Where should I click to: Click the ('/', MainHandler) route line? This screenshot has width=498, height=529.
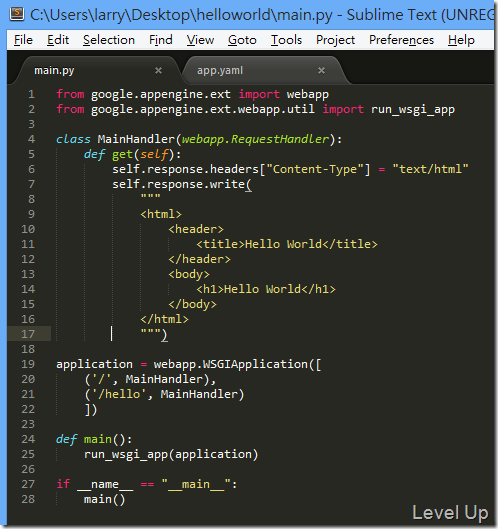[150, 380]
